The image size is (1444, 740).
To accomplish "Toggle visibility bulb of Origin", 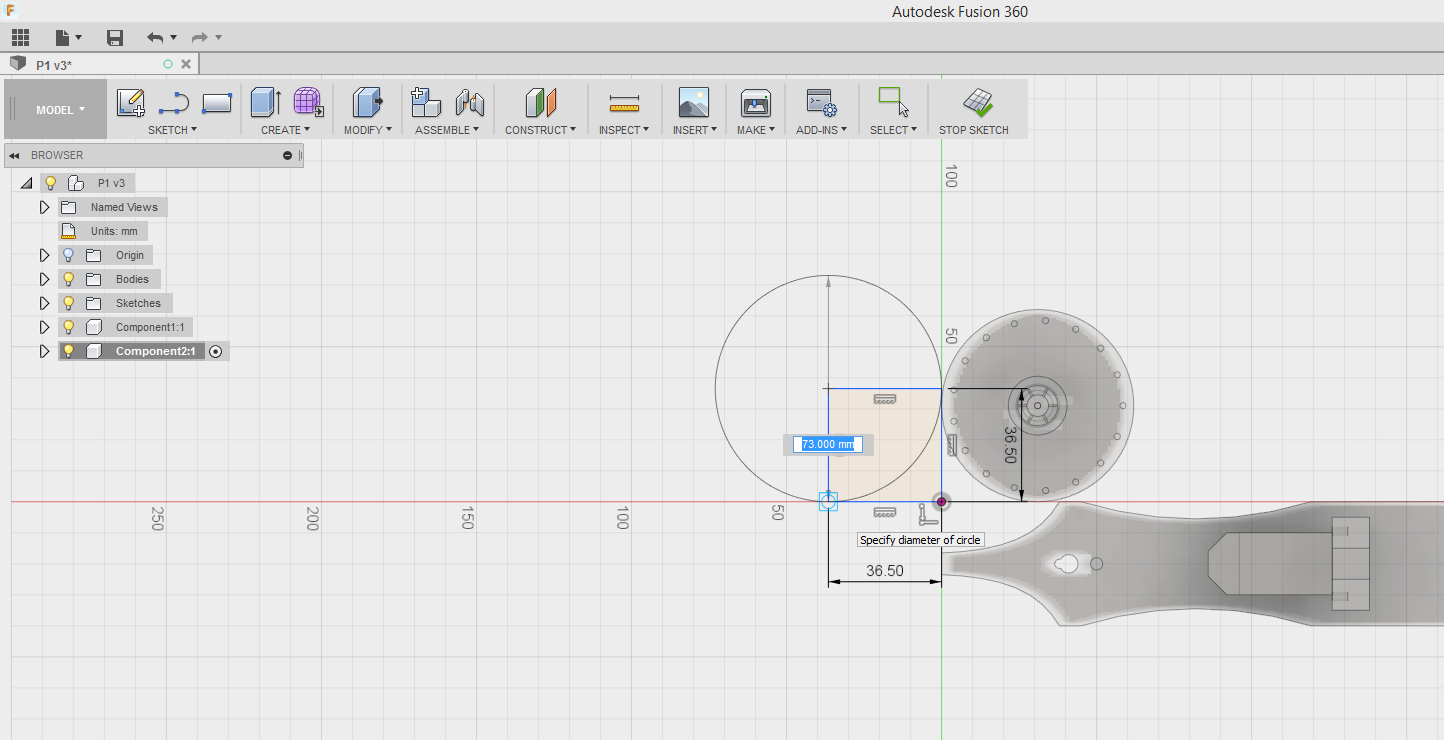I will [x=68, y=255].
